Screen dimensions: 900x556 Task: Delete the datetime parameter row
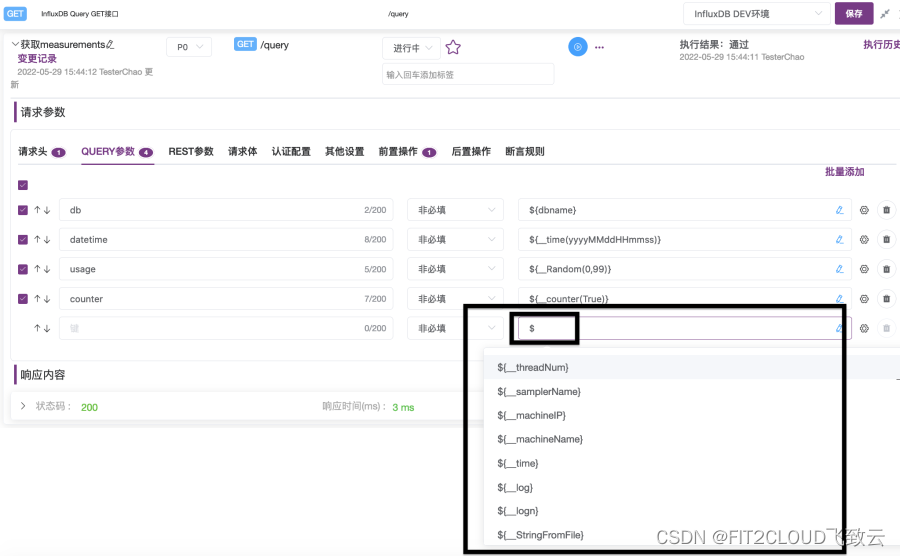pos(886,239)
